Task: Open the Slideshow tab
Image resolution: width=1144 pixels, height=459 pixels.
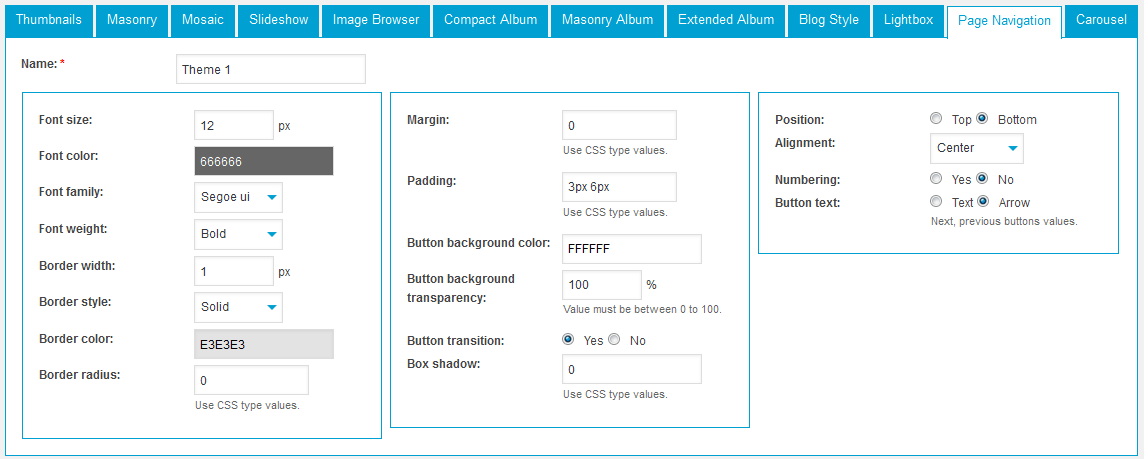Action: [279, 20]
